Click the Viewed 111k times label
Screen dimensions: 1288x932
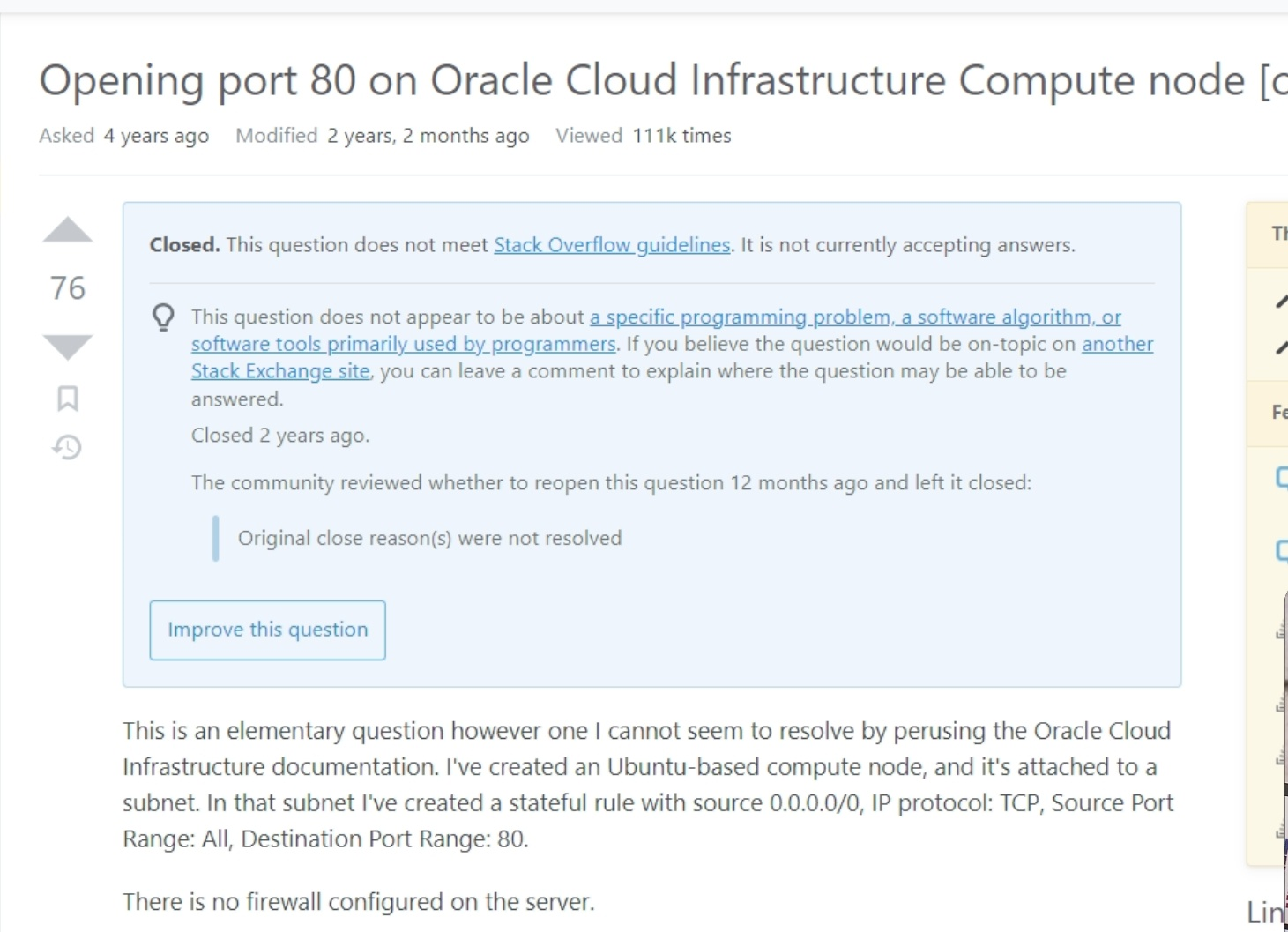644,136
